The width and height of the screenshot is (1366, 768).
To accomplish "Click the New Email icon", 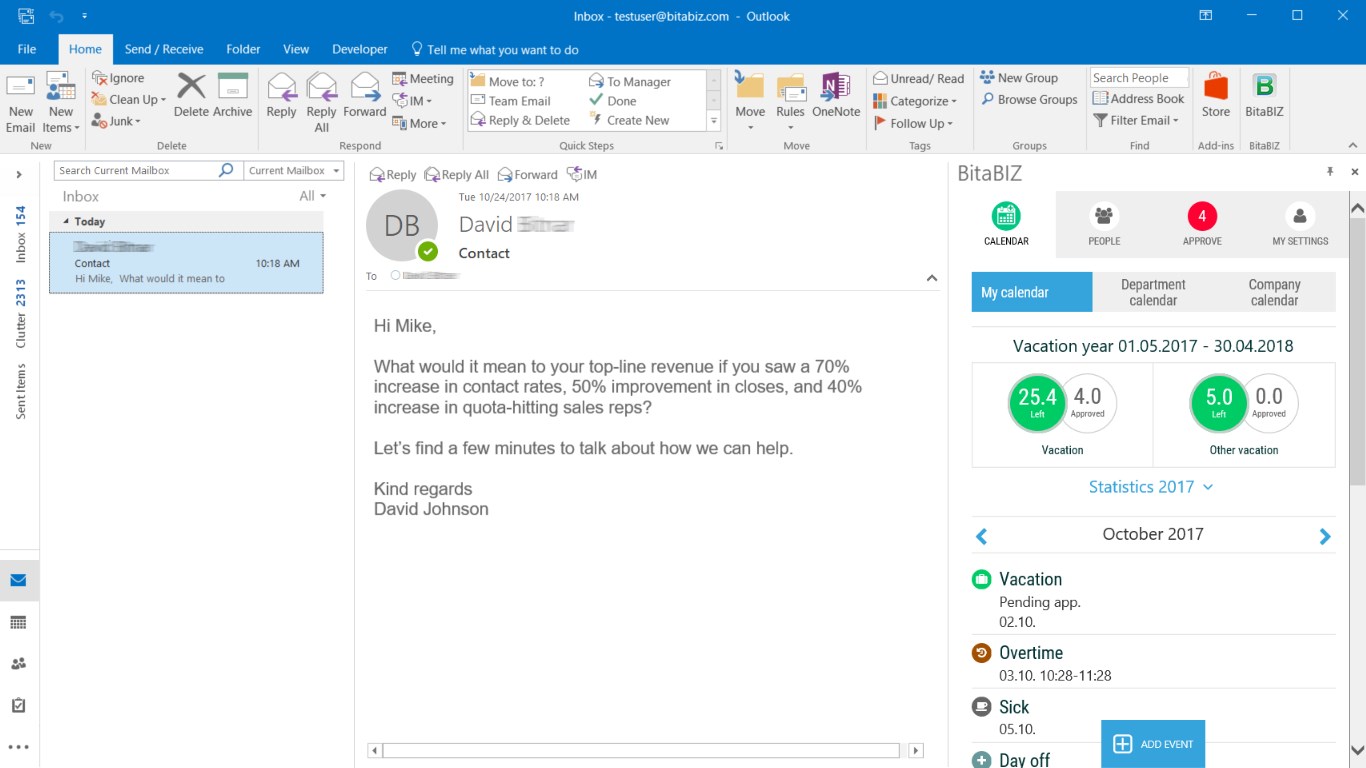I will 21,102.
